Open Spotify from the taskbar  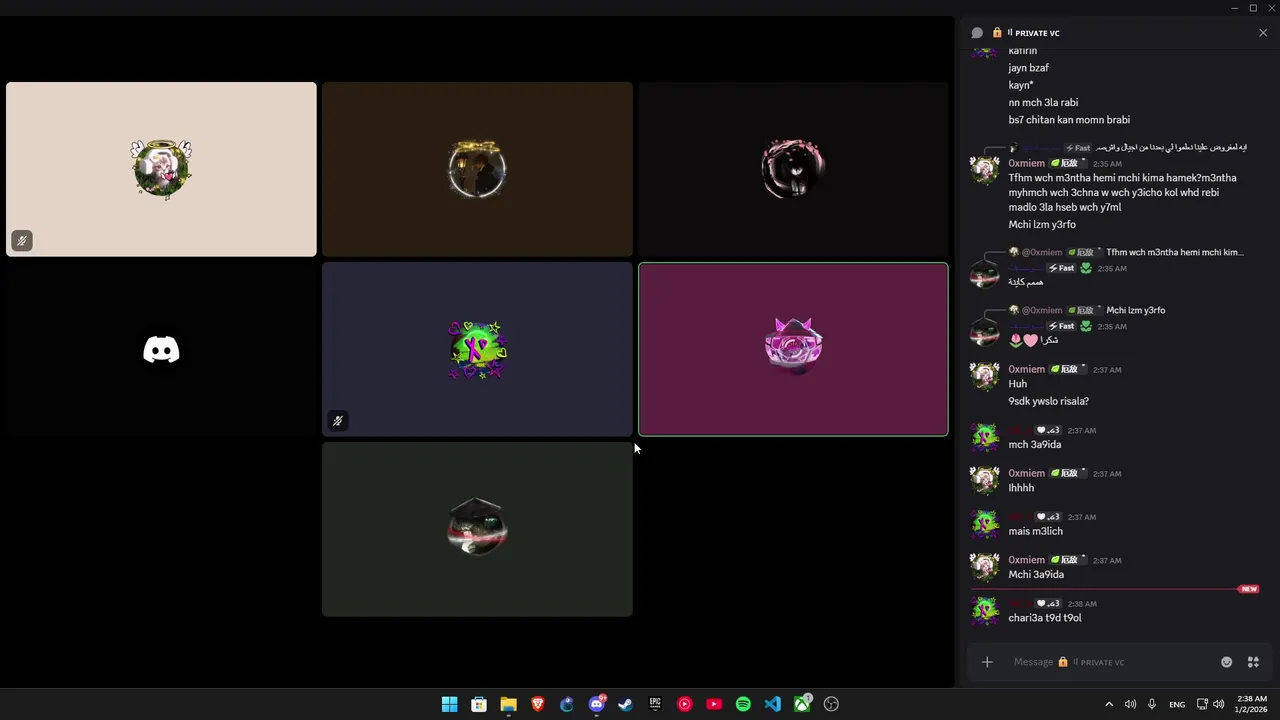743,704
